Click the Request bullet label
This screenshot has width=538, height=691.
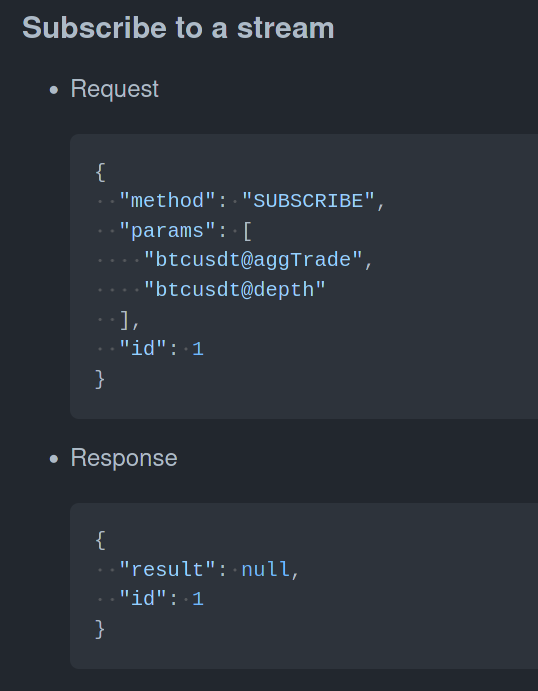pos(115,89)
